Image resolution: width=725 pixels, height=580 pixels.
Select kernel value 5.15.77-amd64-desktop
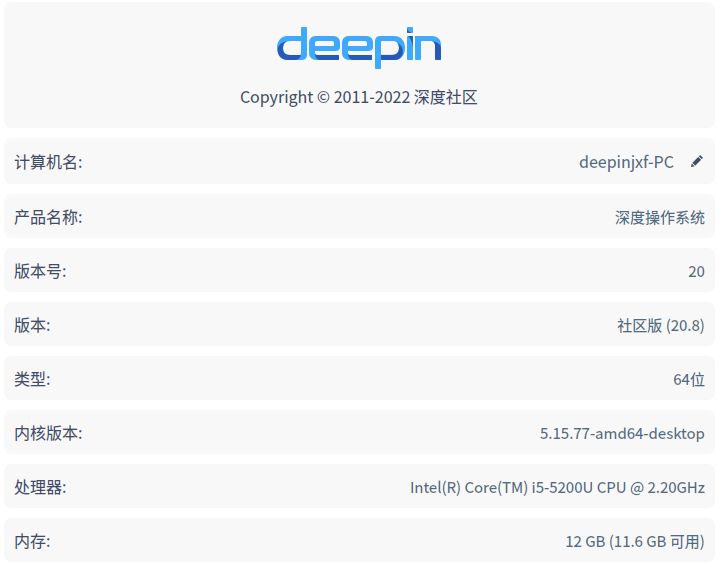622,434
